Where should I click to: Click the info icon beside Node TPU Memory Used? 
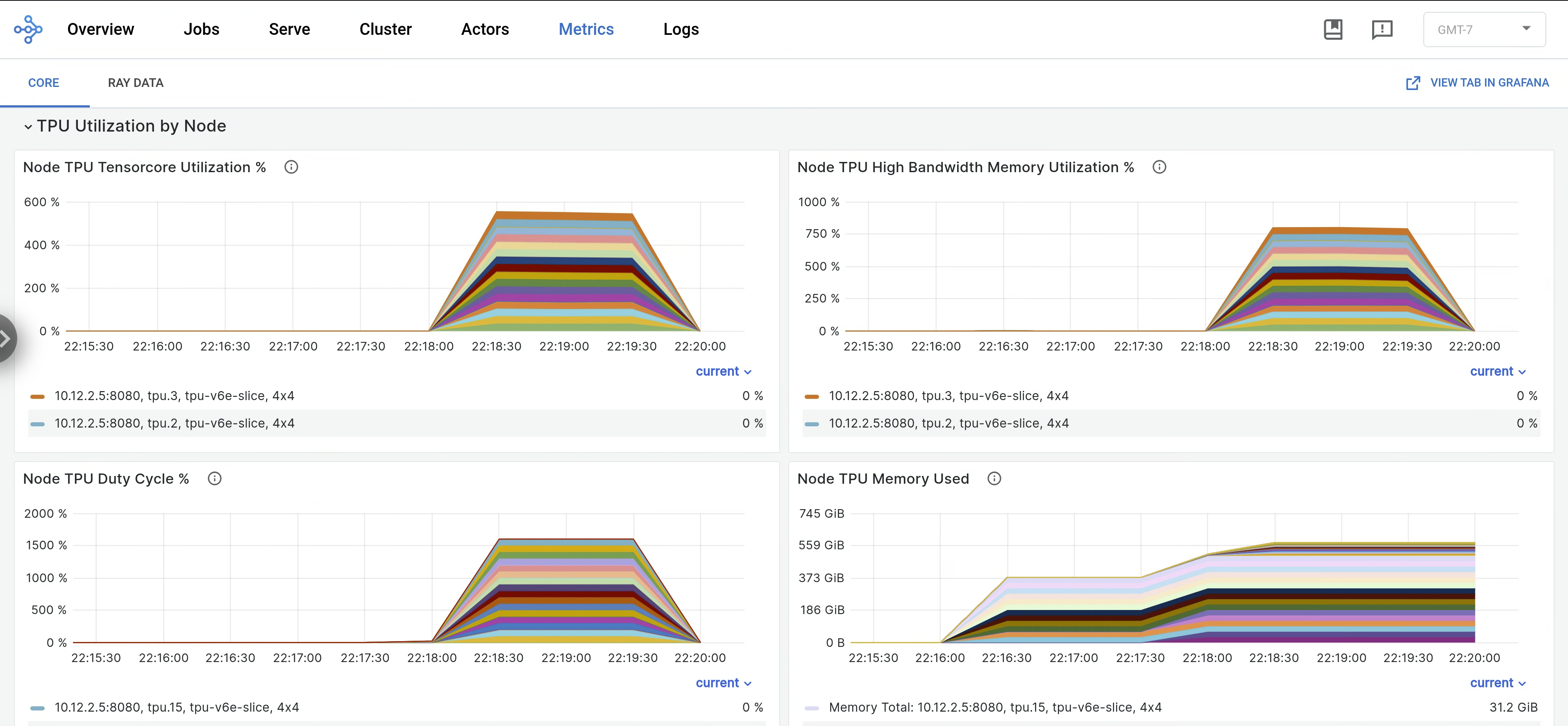[x=994, y=479]
